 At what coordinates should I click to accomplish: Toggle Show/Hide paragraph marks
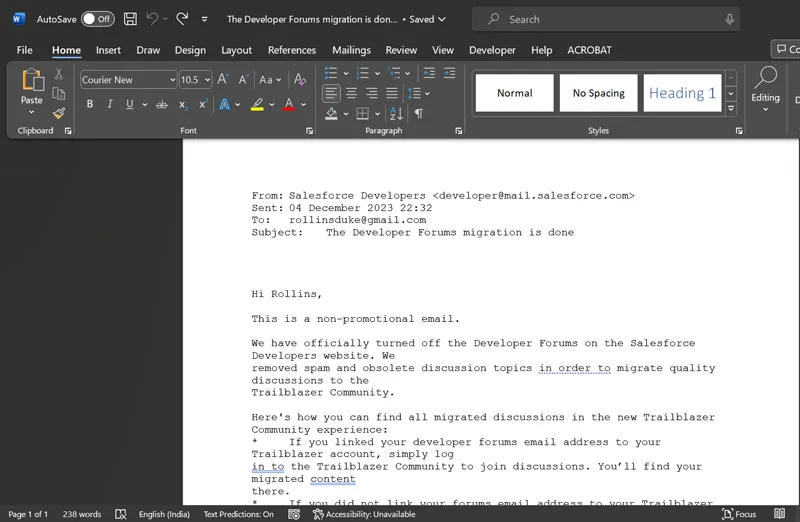(419, 114)
